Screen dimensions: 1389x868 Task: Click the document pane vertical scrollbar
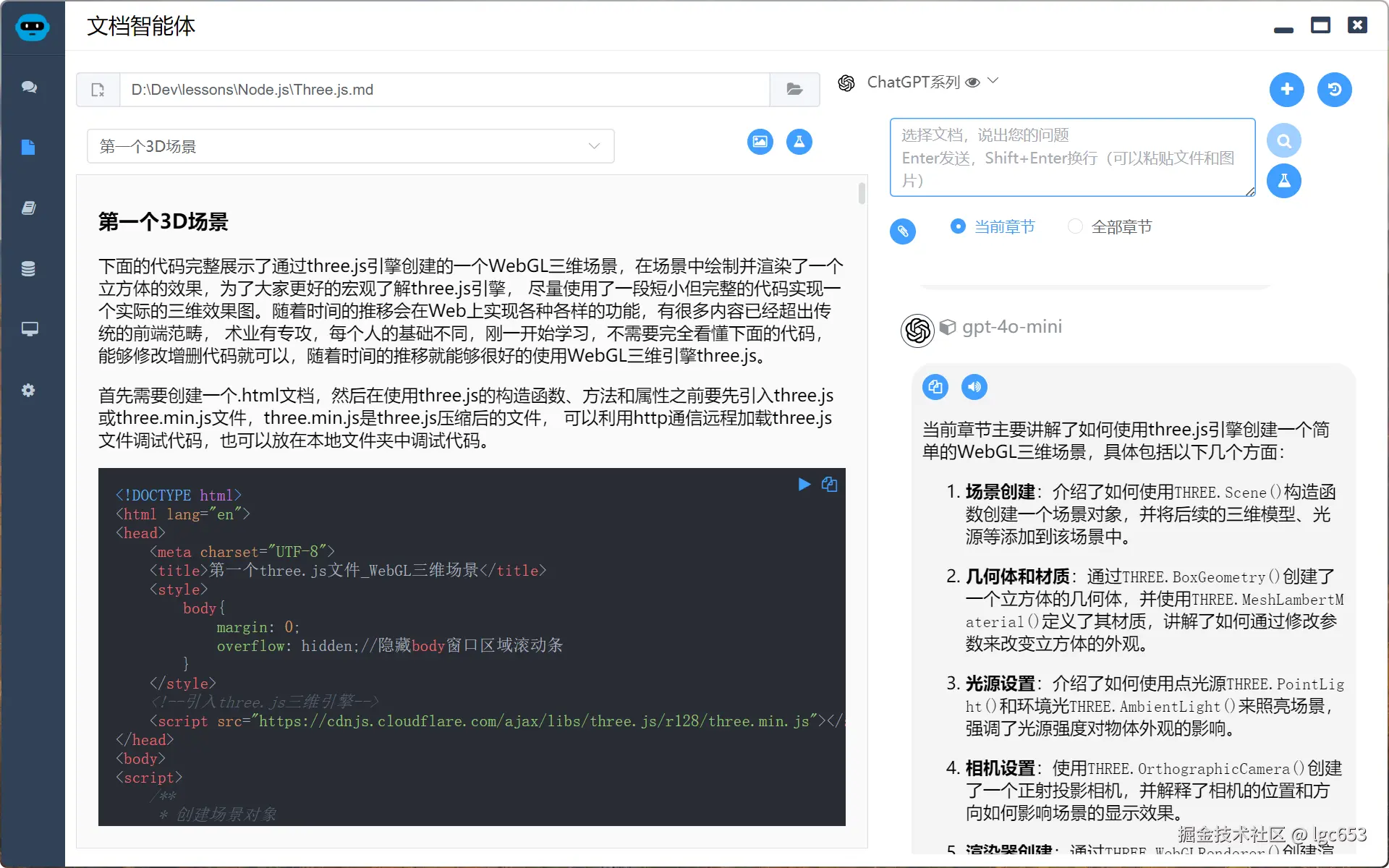coord(862,194)
